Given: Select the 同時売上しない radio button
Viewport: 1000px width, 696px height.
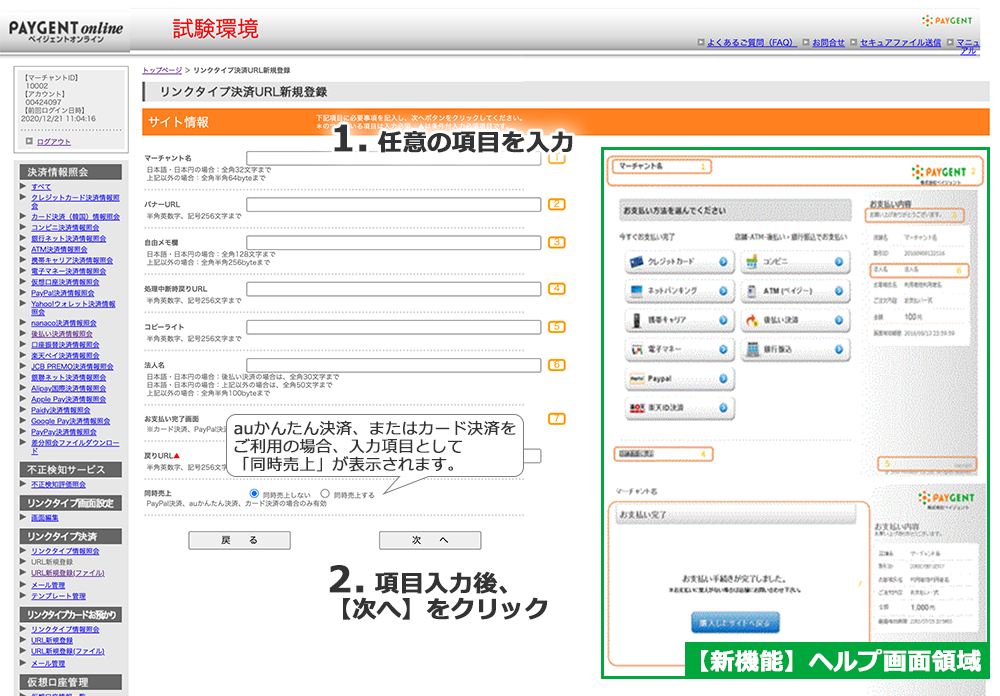Looking at the screenshot, I should click(254, 493).
